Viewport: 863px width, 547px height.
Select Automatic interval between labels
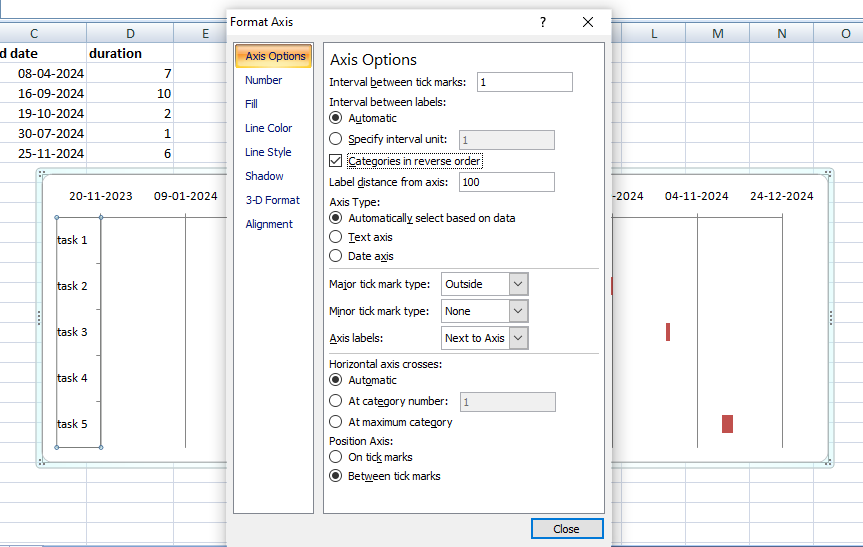[x=335, y=118]
